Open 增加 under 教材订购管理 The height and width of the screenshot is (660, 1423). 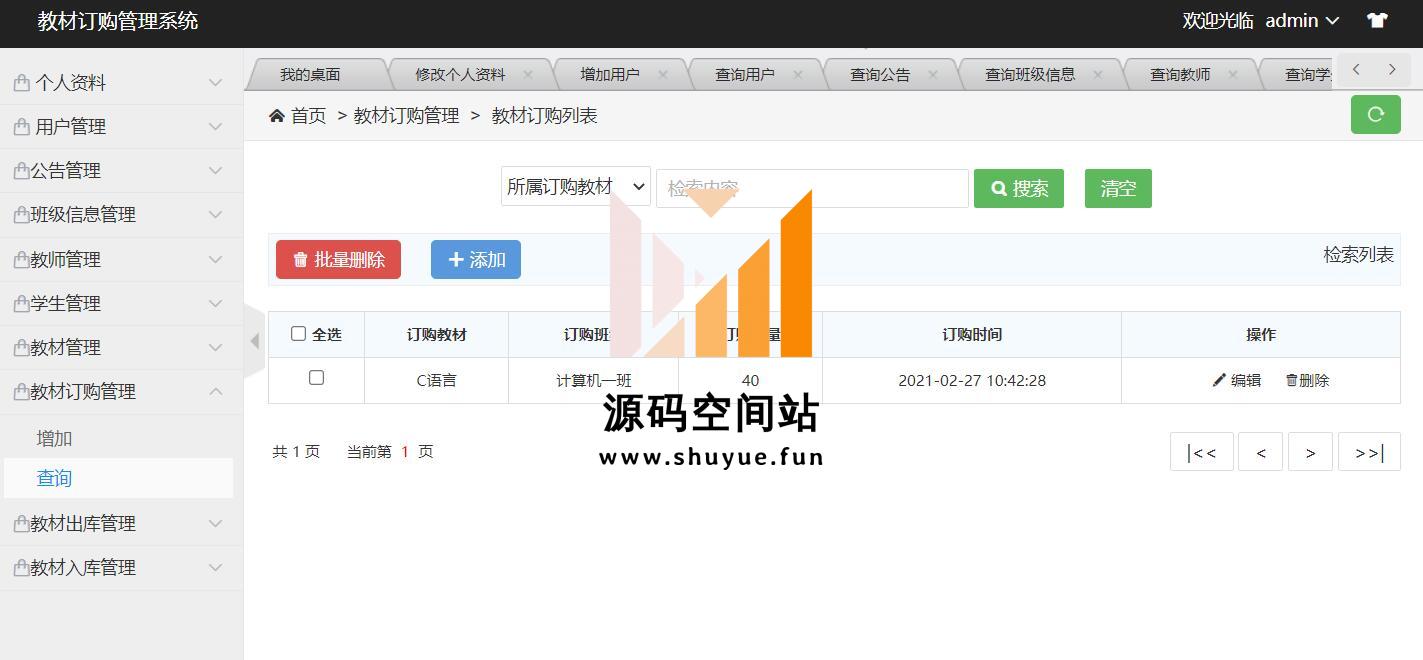point(54,438)
